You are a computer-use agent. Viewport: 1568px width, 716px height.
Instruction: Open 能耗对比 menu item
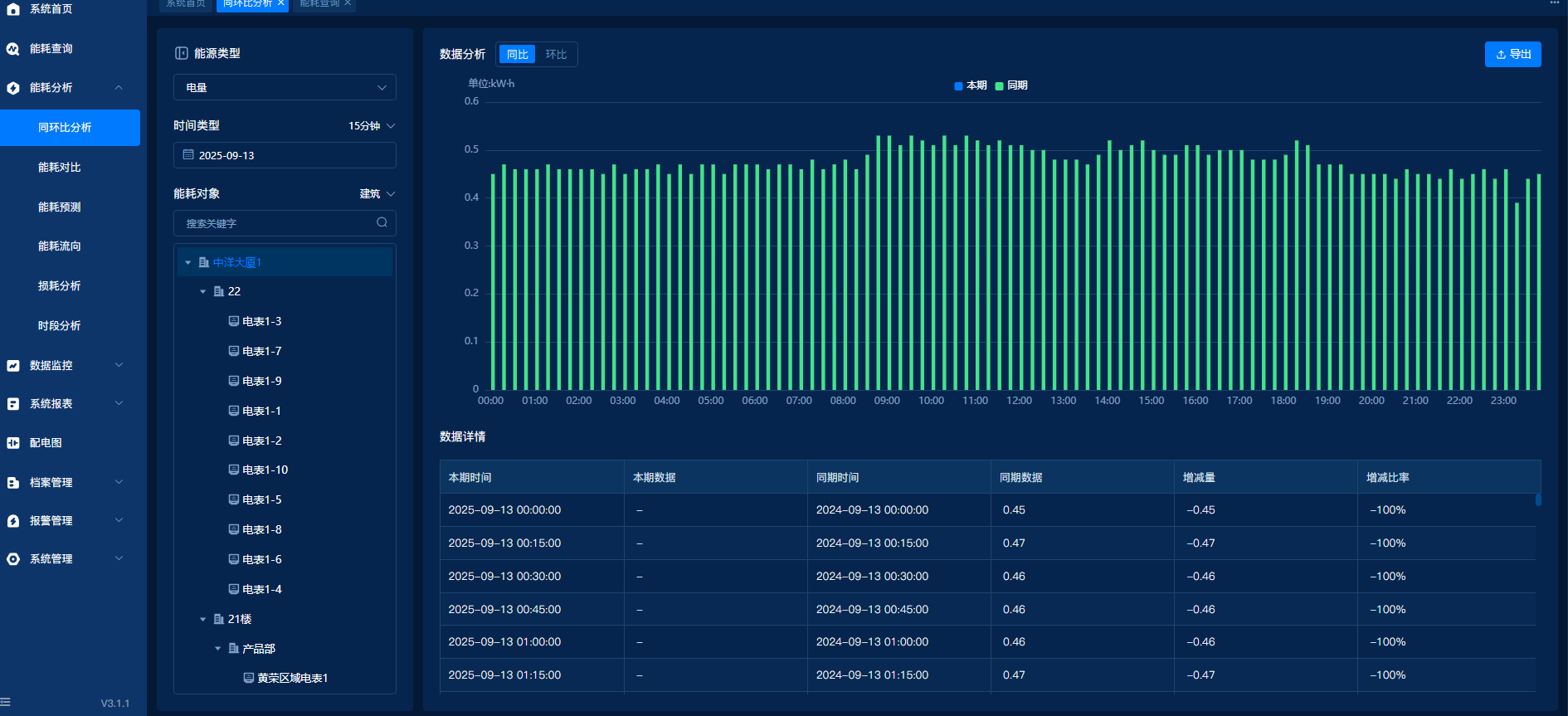[x=60, y=168]
